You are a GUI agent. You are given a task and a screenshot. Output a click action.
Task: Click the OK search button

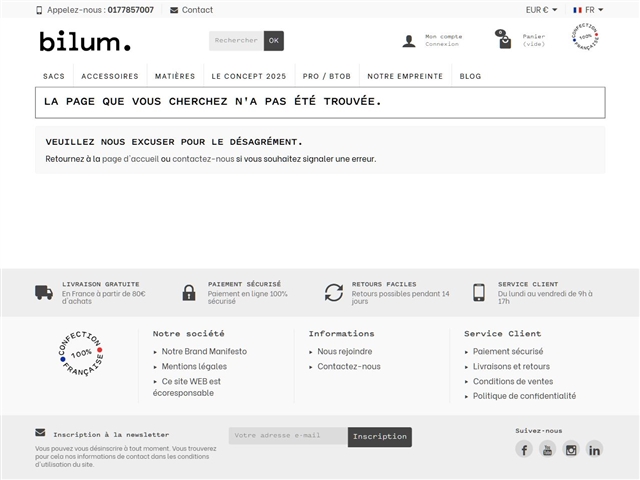273,41
